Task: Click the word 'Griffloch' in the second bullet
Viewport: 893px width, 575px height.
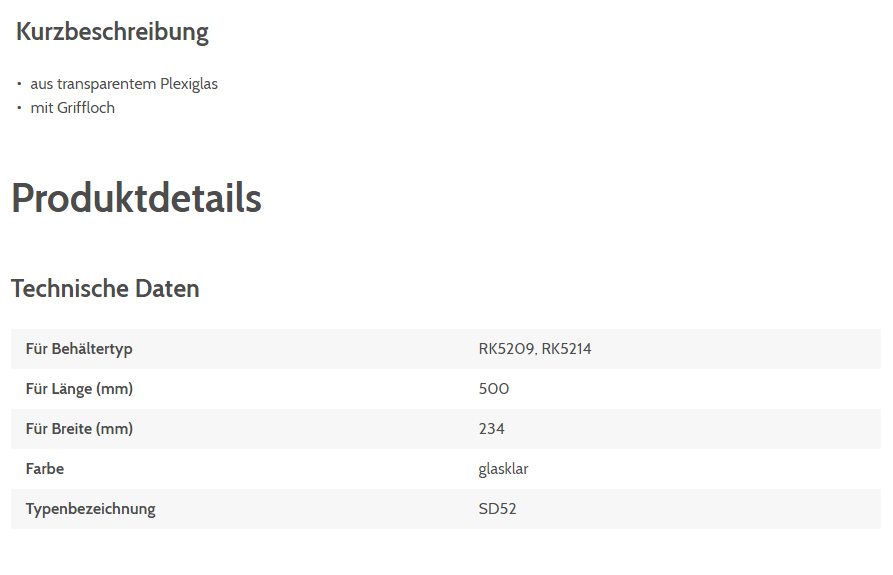Action: pos(86,108)
